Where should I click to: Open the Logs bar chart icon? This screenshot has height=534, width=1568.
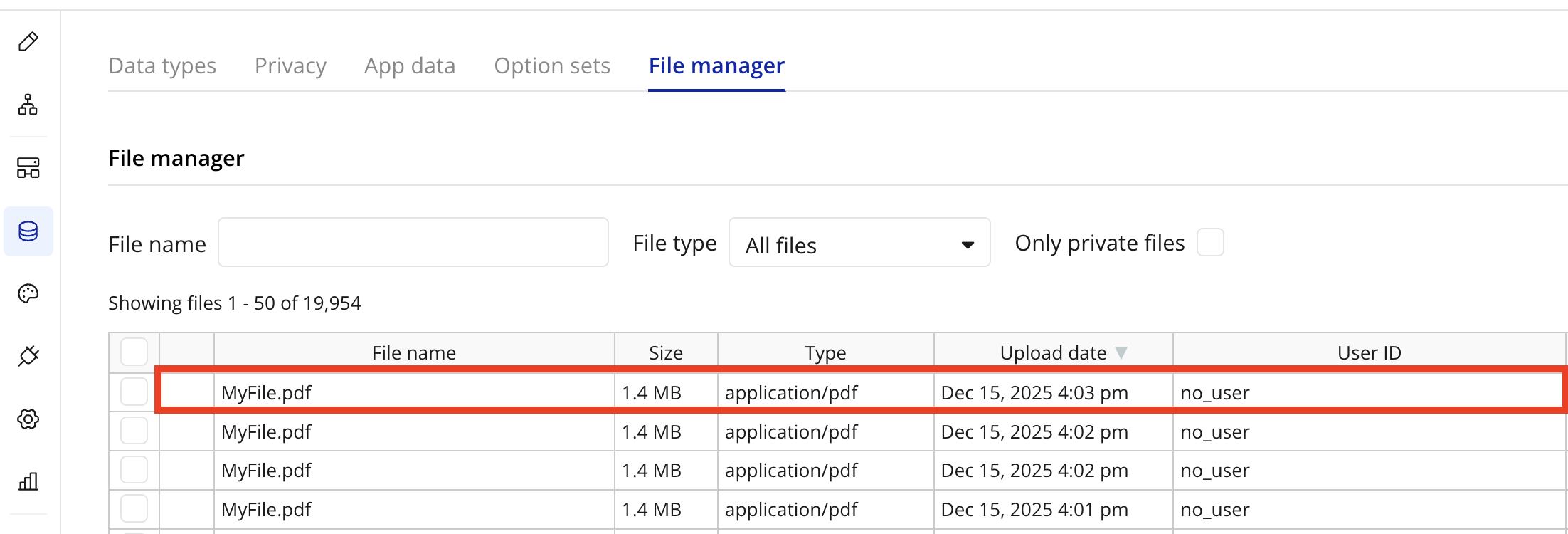[x=28, y=481]
